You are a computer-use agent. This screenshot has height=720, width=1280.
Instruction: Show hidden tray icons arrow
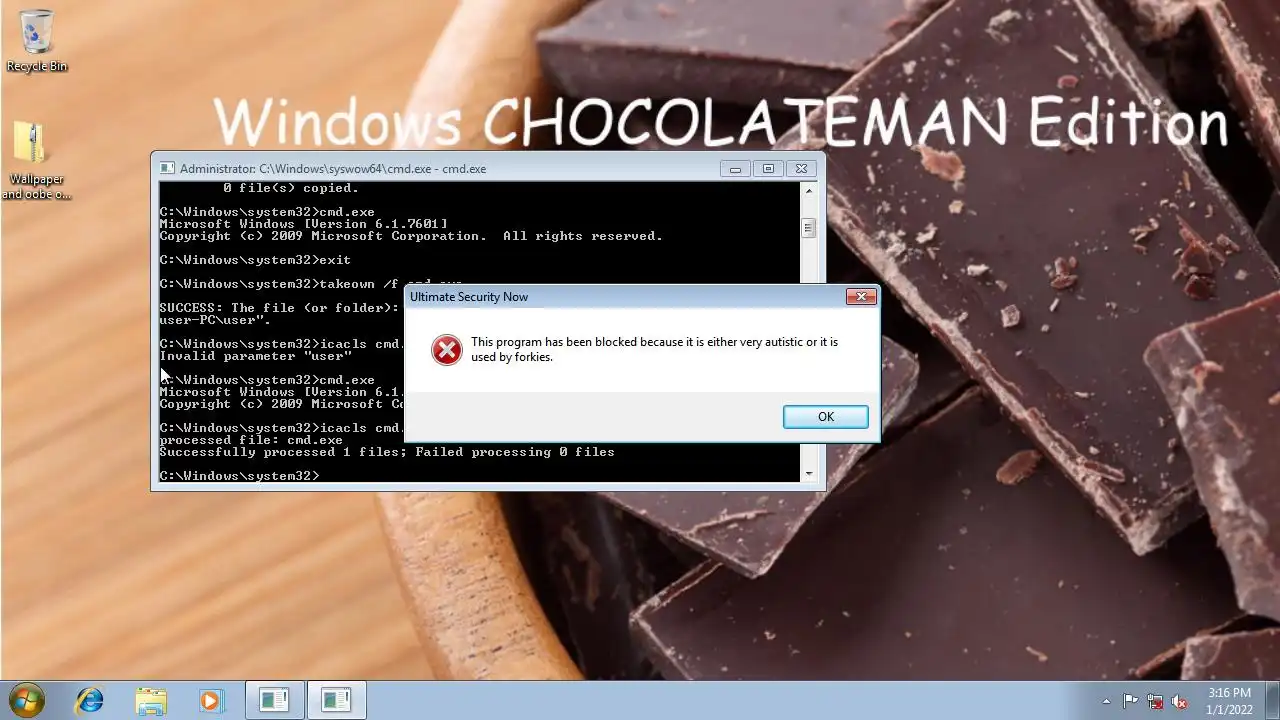(1106, 701)
